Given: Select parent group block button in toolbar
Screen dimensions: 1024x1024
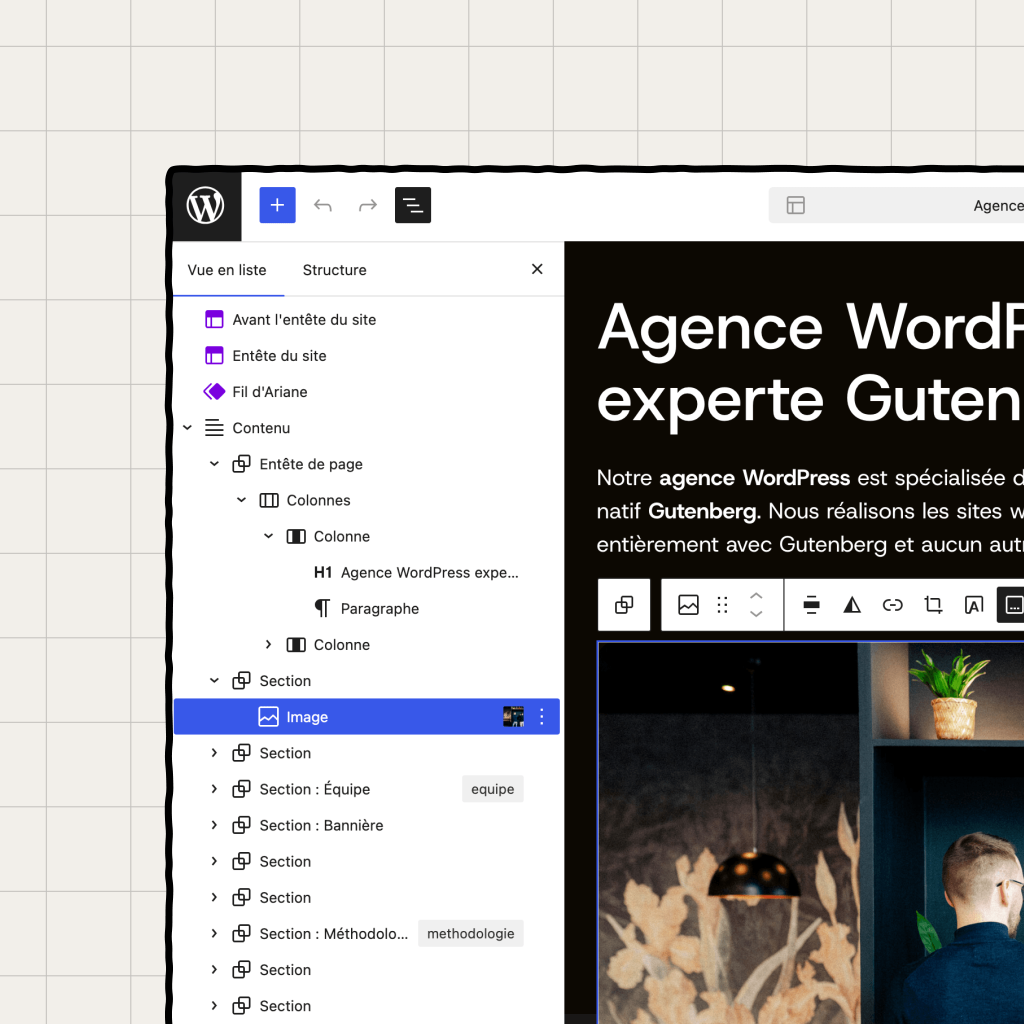Looking at the screenshot, I should 624,605.
